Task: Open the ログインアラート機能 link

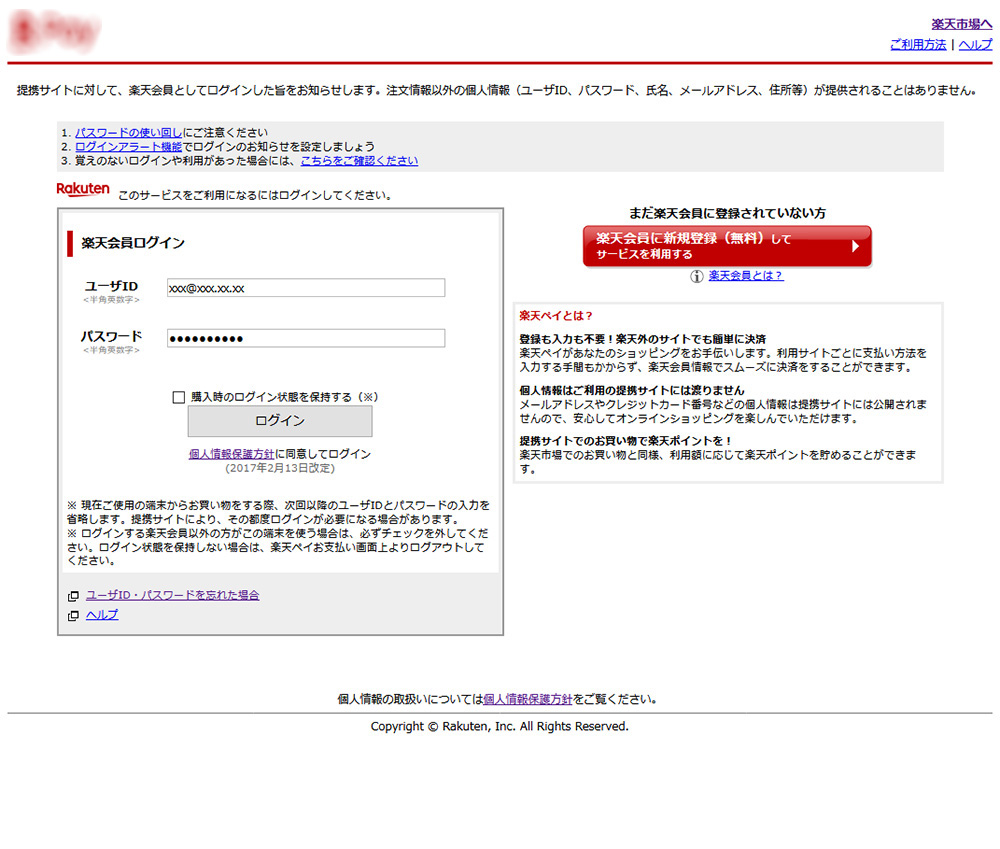Action: coord(128,147)
